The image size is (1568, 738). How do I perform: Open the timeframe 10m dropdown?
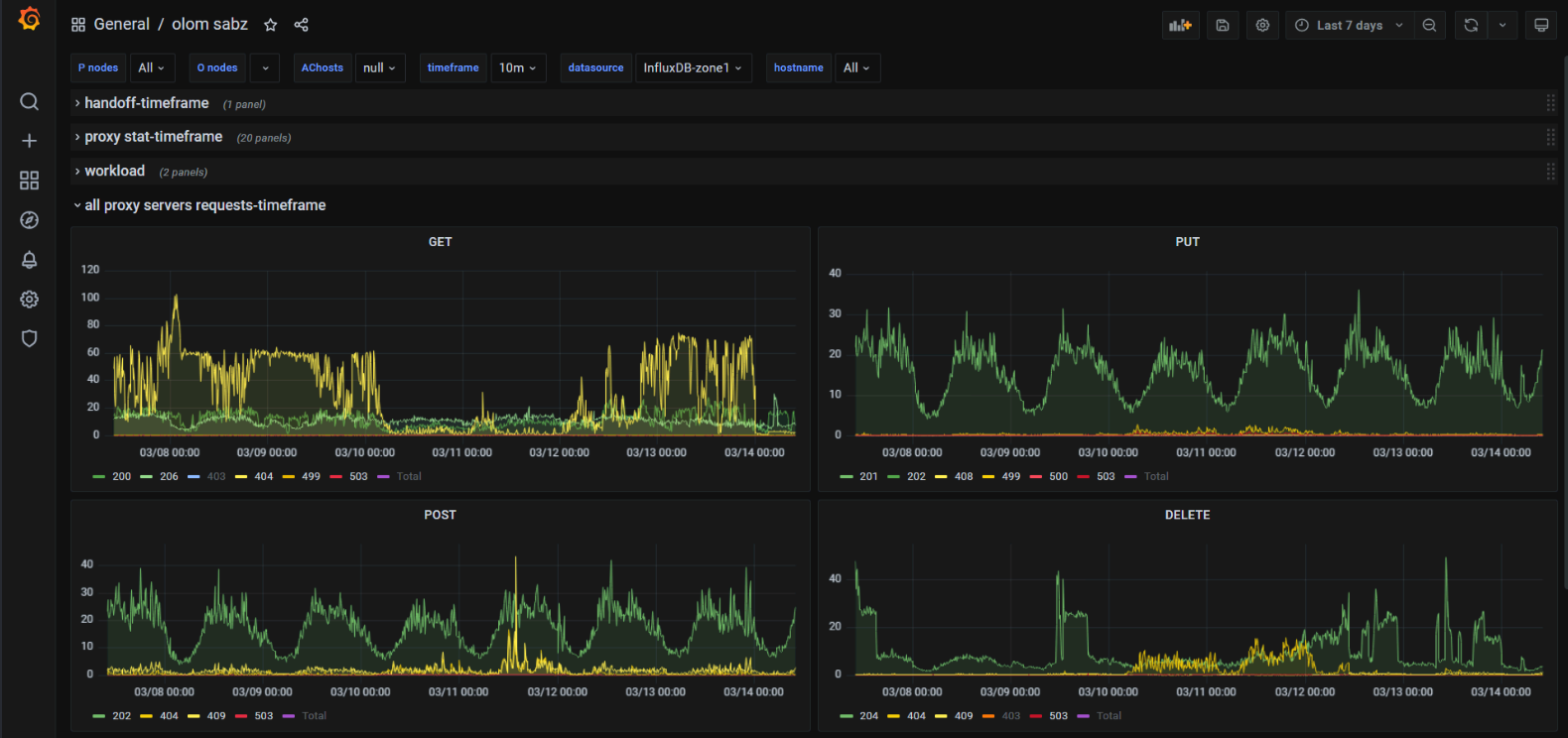click(x=517, y=68)
